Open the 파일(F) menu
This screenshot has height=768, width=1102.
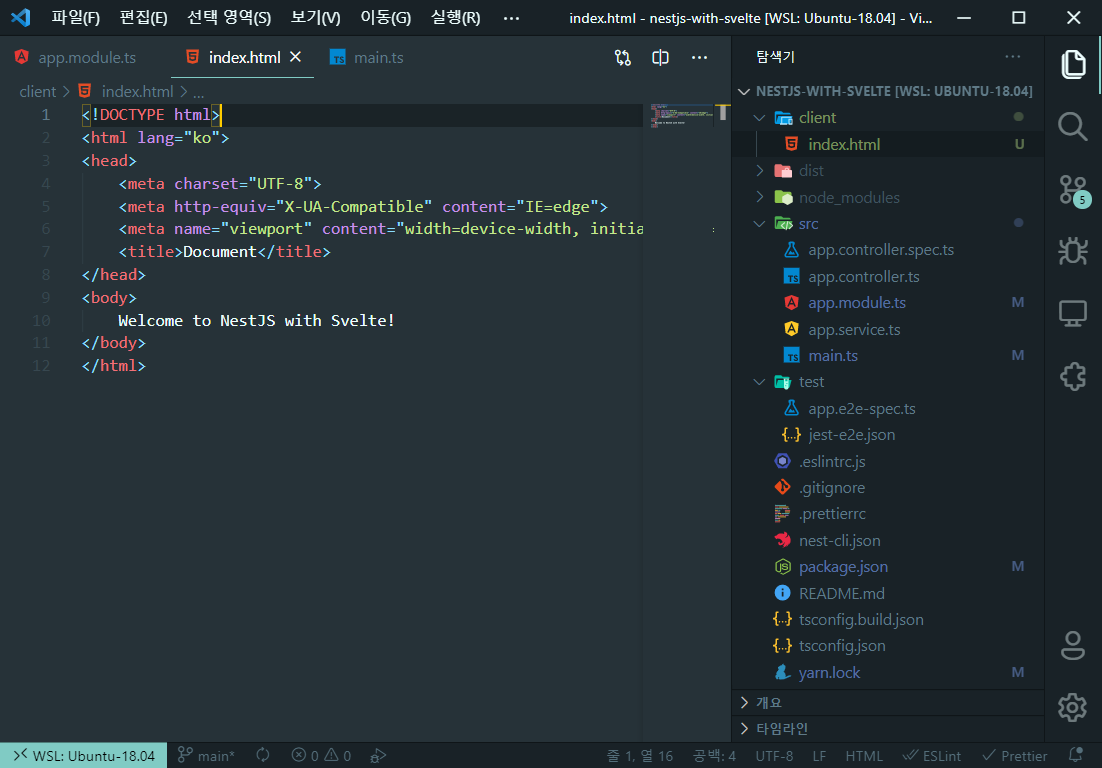tap(75, 18)
